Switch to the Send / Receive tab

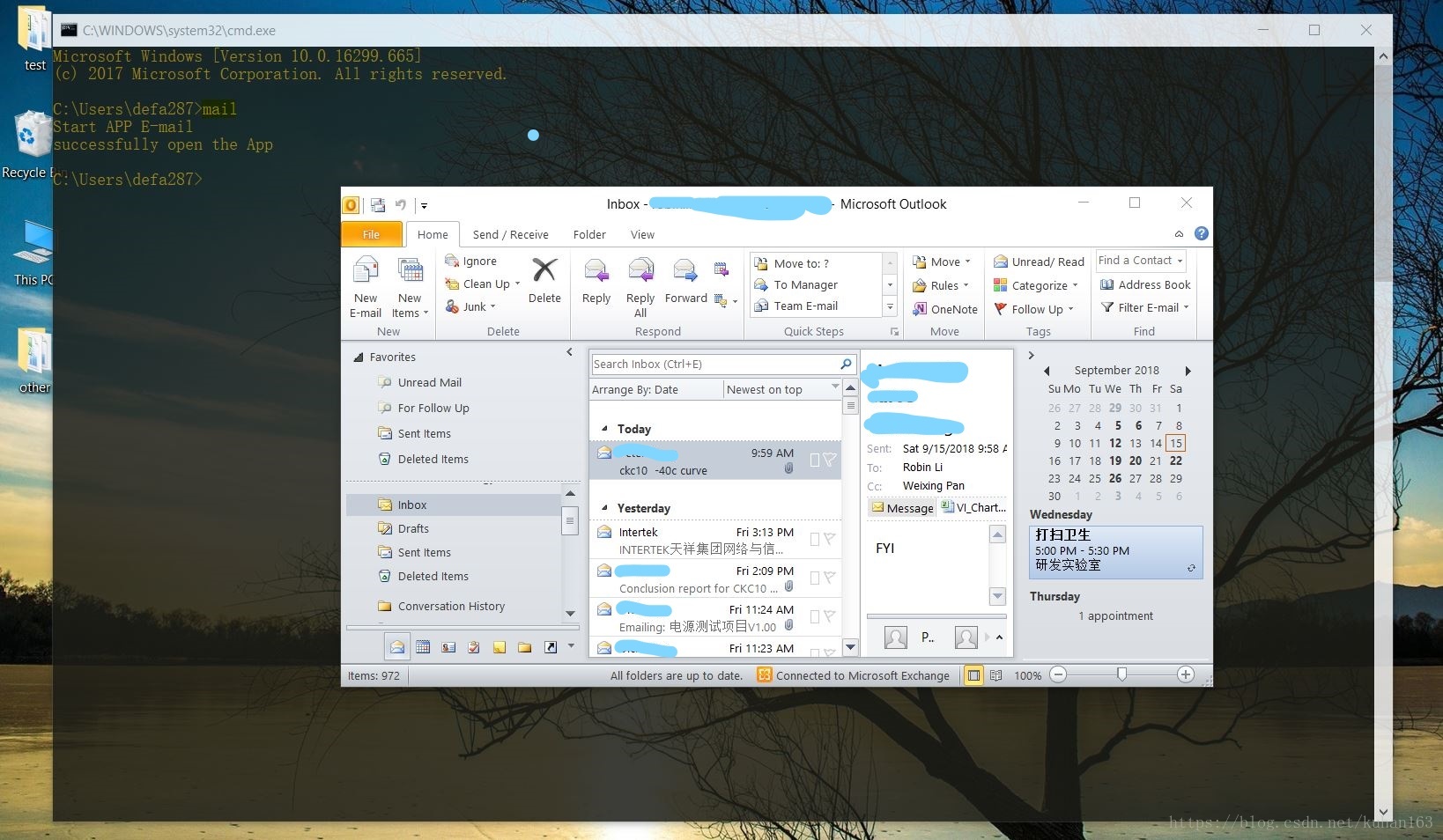(510, 234)
